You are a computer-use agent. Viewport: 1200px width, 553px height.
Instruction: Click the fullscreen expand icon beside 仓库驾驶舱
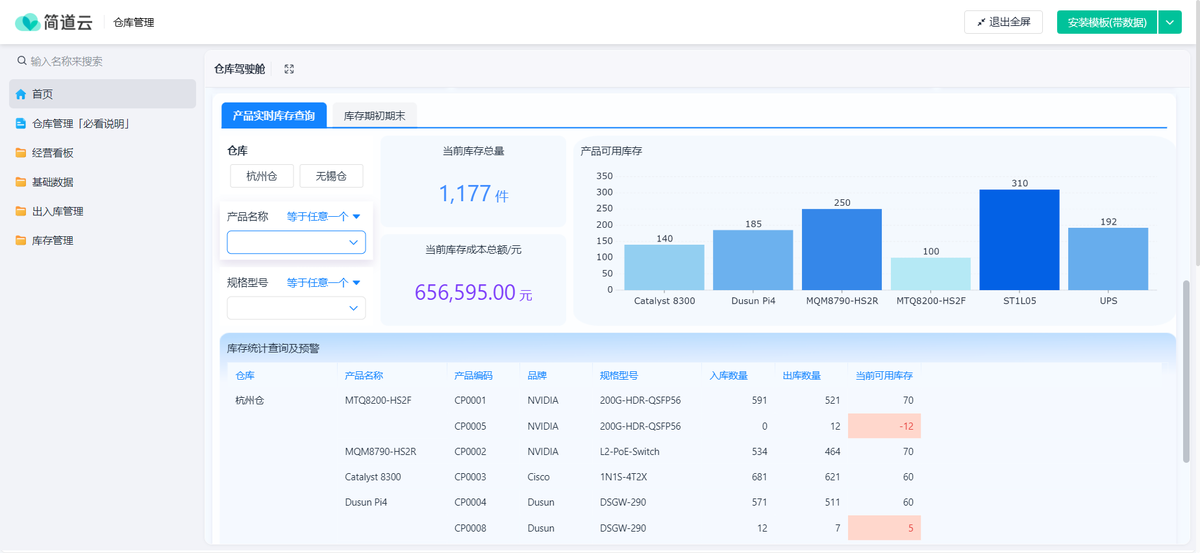click(289, 69)
